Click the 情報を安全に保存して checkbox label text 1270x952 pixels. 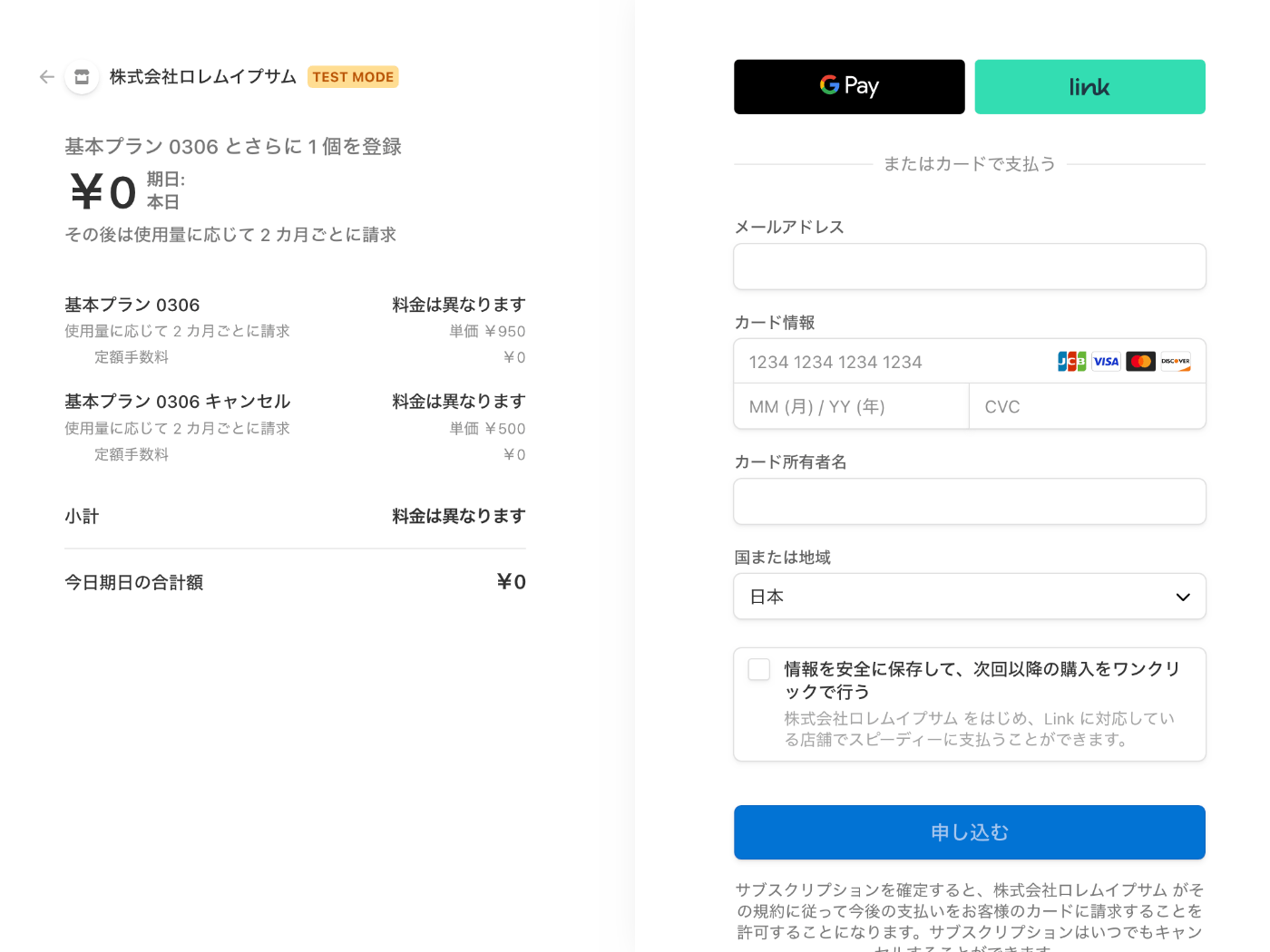pos(982,680)
